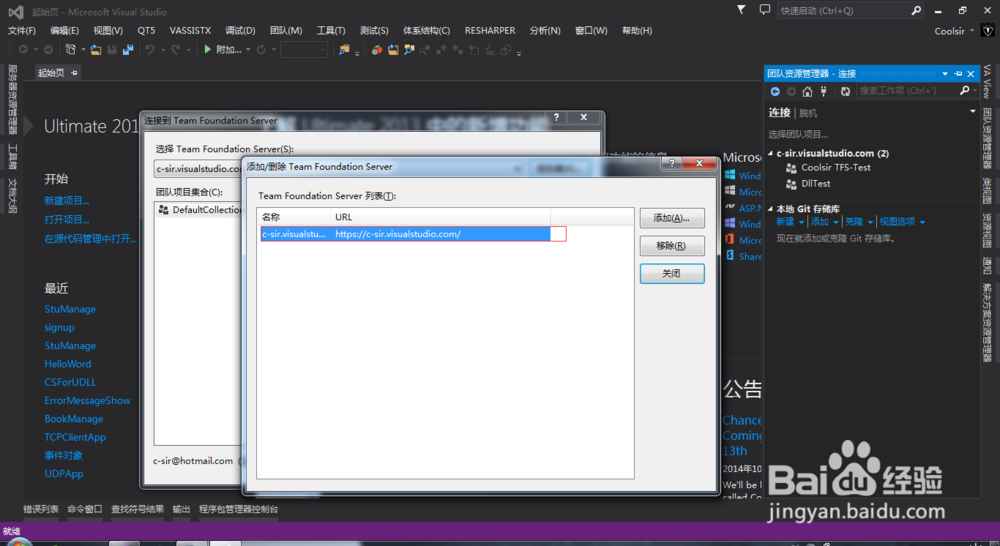Screen dimensions: 1000x546
Task: Click the Undo toolbar icon
Action: [150, 49]
